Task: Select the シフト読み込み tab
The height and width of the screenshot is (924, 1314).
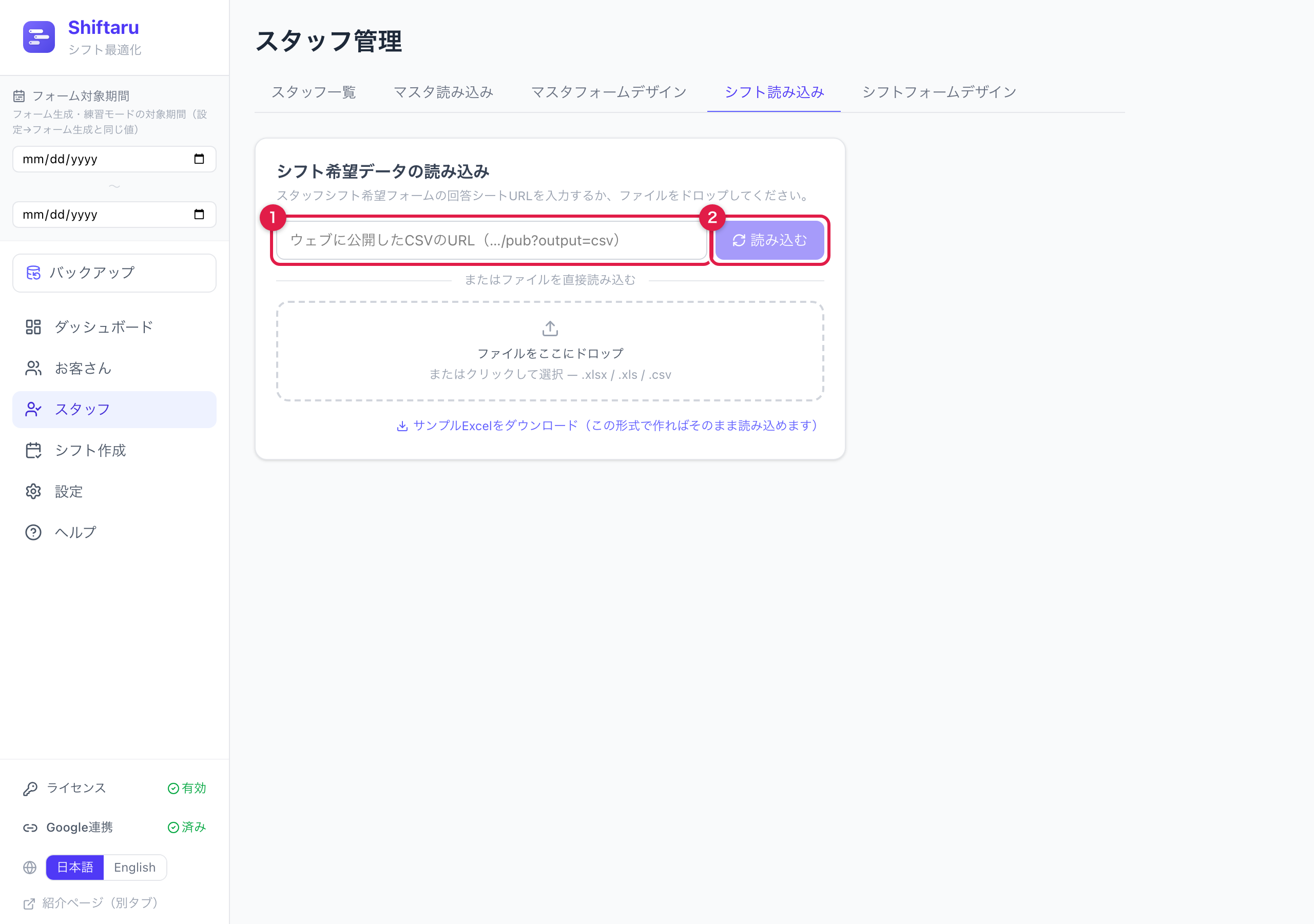Action: (775, 92)
